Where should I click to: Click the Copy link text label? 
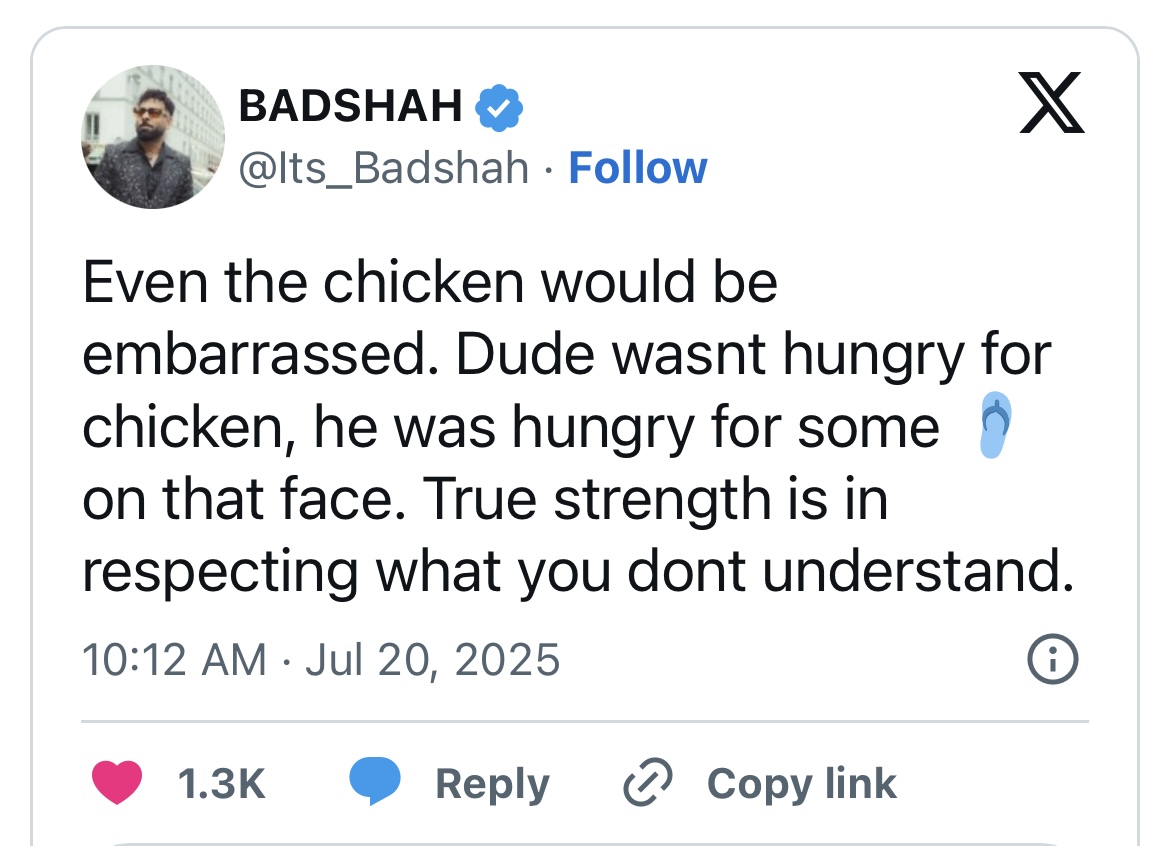click(x=801, y=784)
